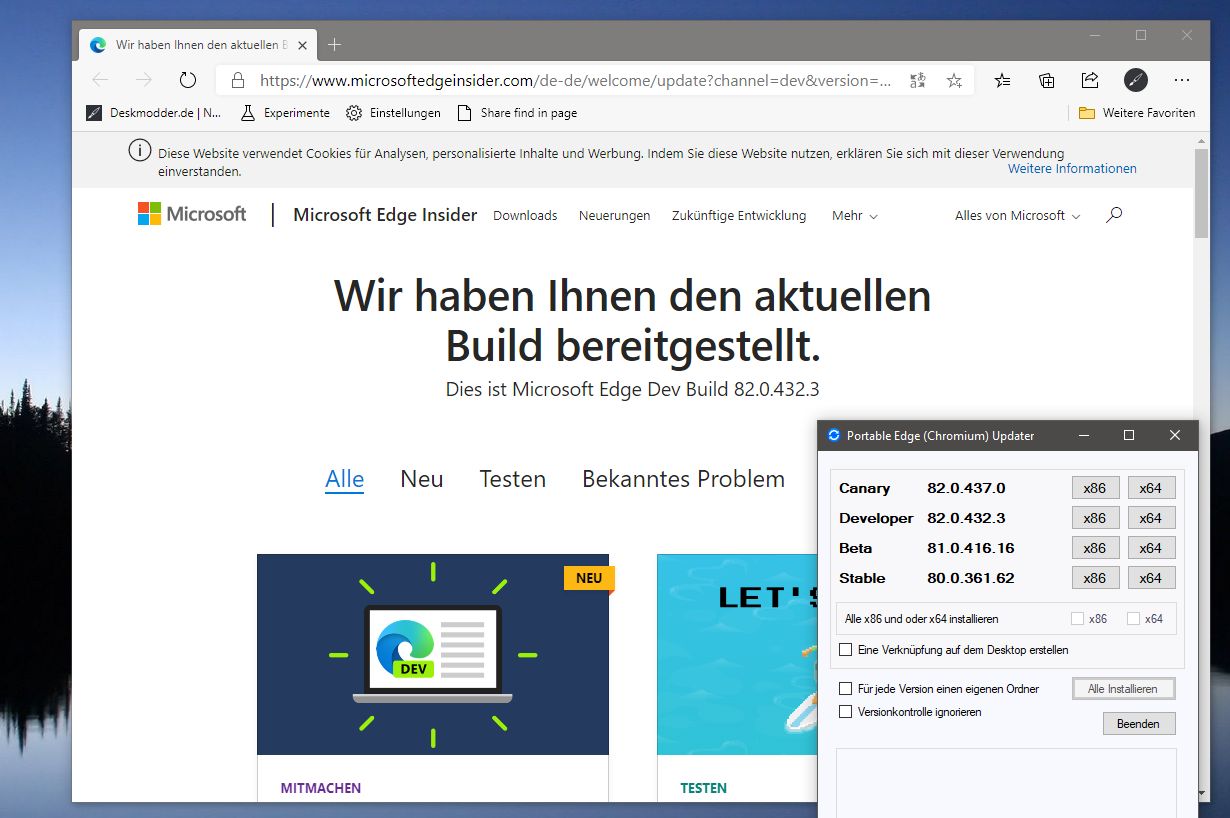Open the Deskmodder.de favorite
The width and height of the screenshot is (1230, 818).
click(155, 113)
